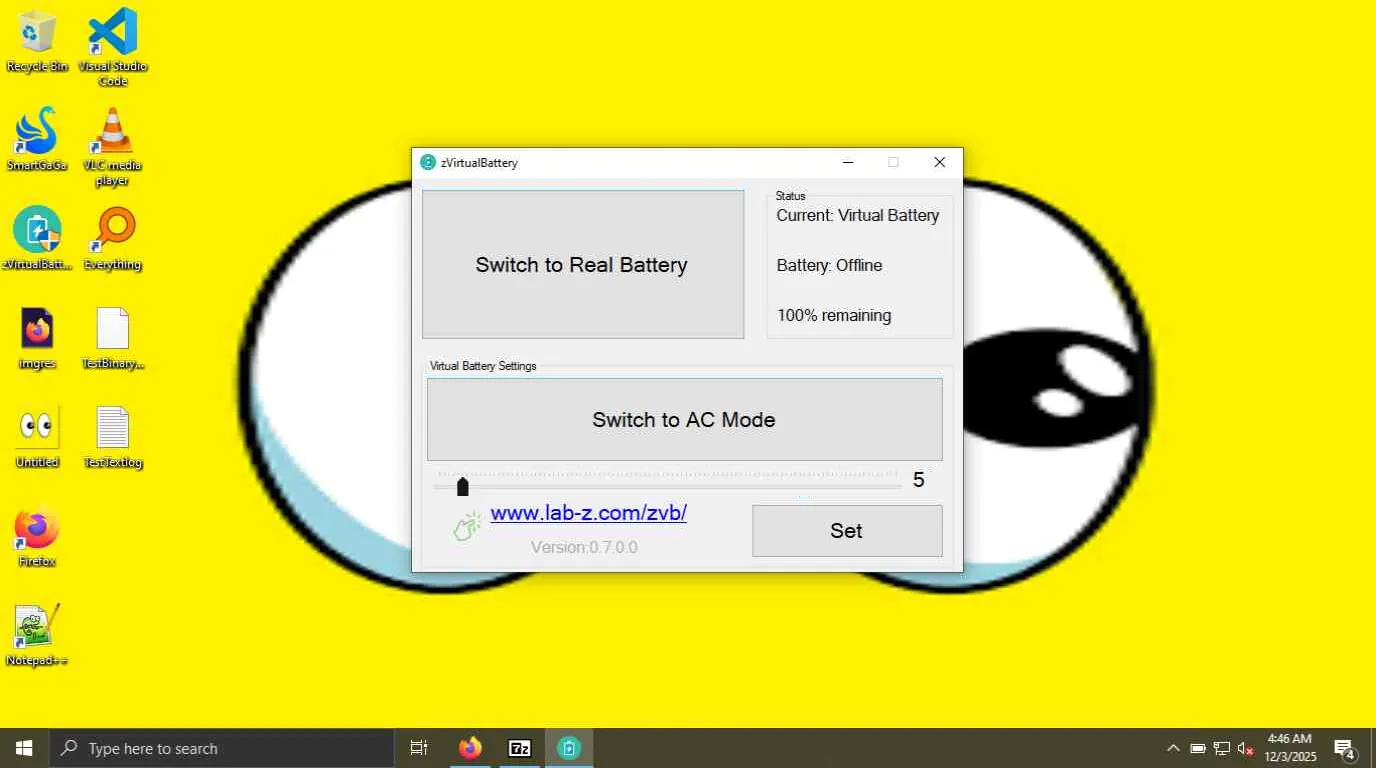1376x768 pixels.
Task: Open the notification center icon
Action: tap(1345, 748)
